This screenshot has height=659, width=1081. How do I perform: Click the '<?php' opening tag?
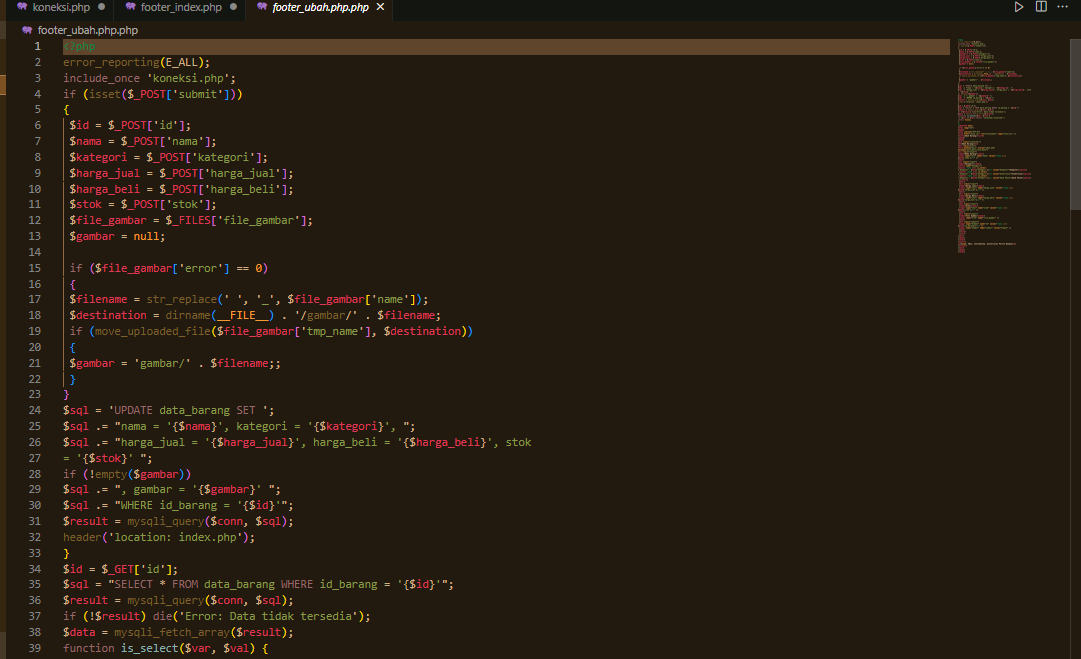79,46
